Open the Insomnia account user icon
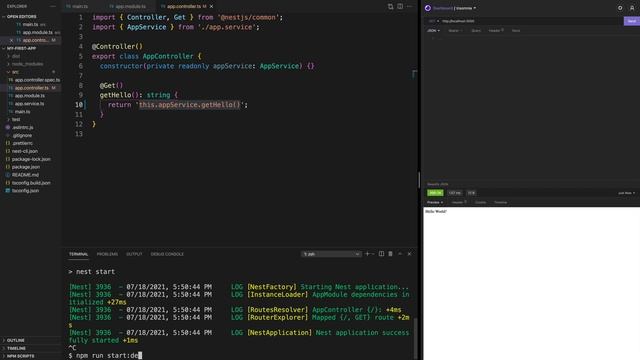 click(x=632, y=8)
